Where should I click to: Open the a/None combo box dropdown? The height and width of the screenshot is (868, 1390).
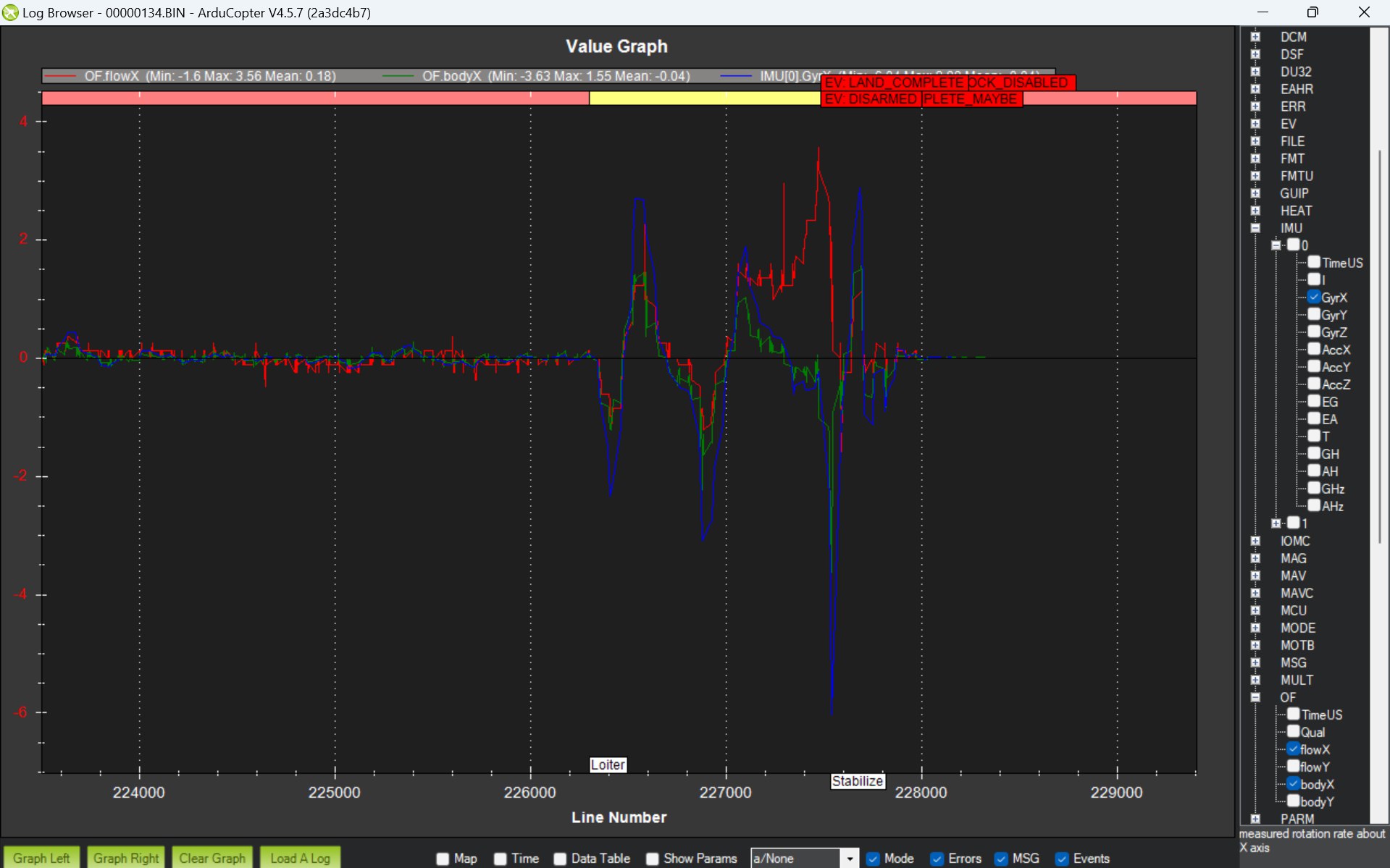850,859
